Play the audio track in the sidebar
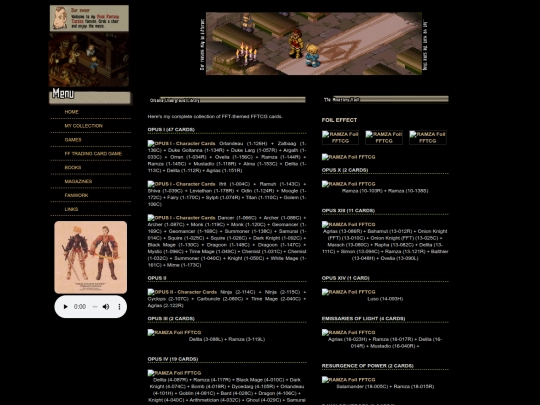 [x=65, y=307]
